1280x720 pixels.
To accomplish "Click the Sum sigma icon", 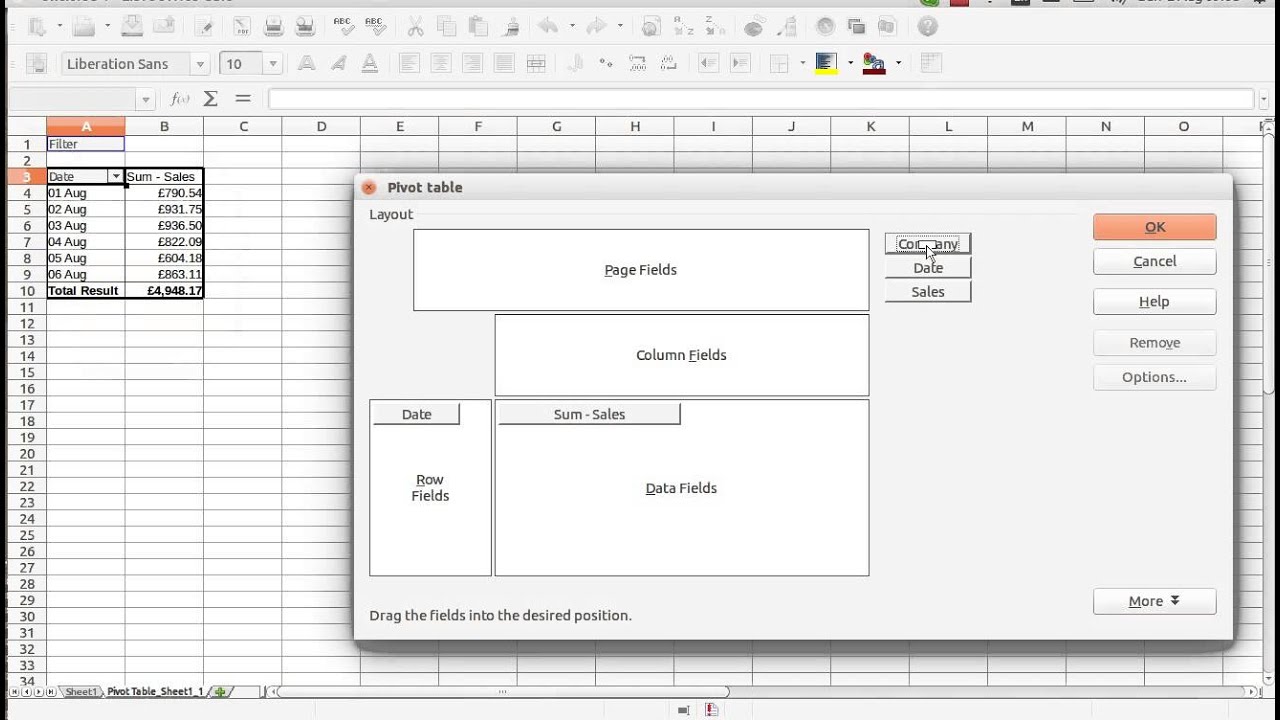I will click(211, 99).
